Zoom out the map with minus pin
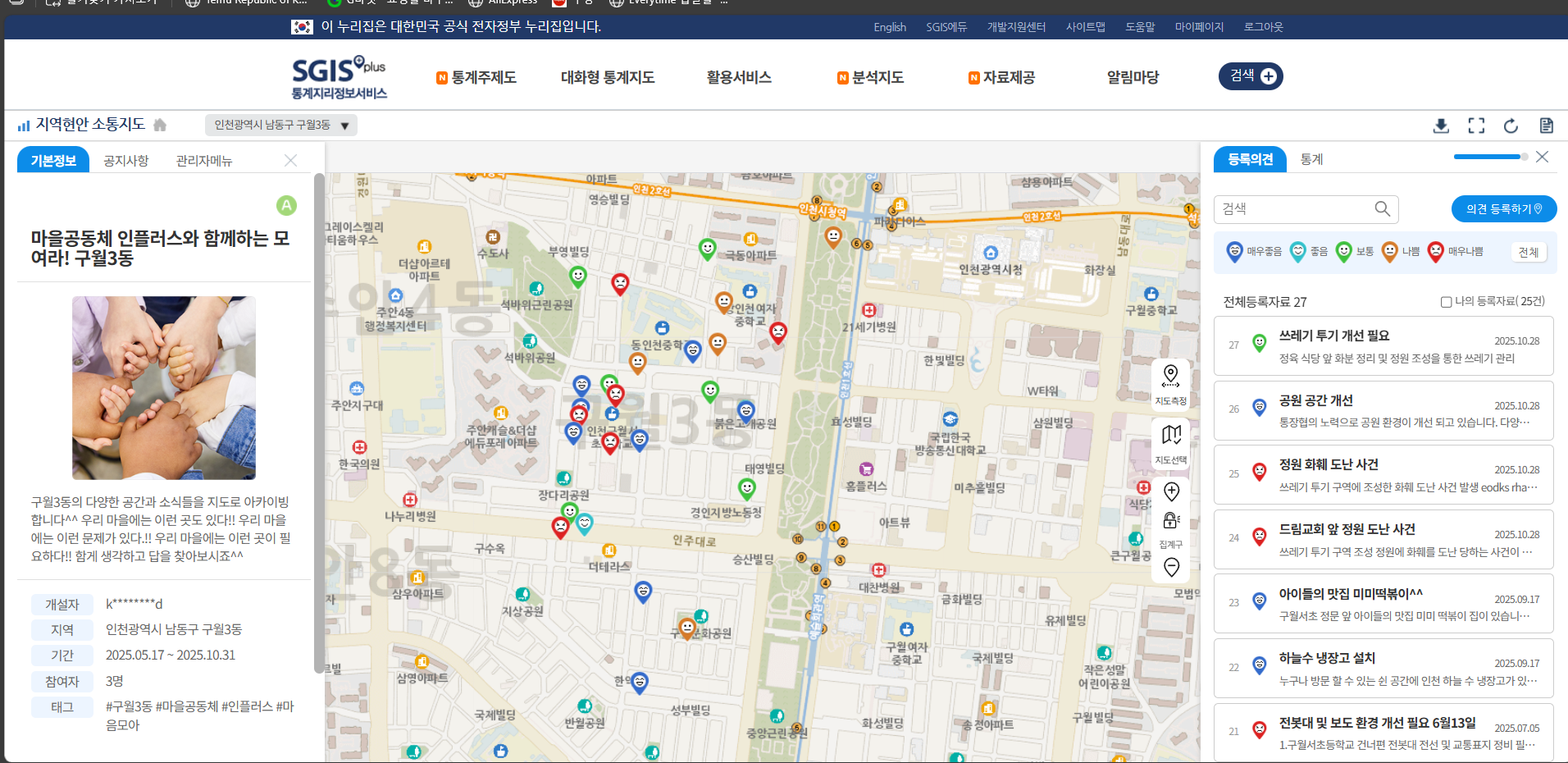This screenshot has width=1568, height=763. (1171, 567)
